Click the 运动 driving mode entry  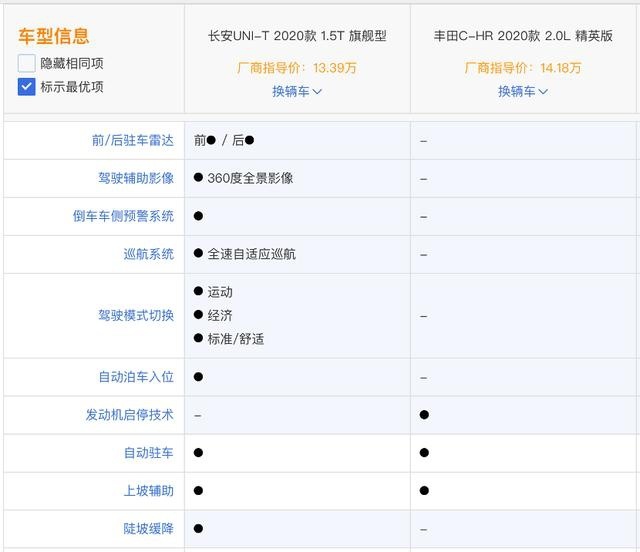220,292
